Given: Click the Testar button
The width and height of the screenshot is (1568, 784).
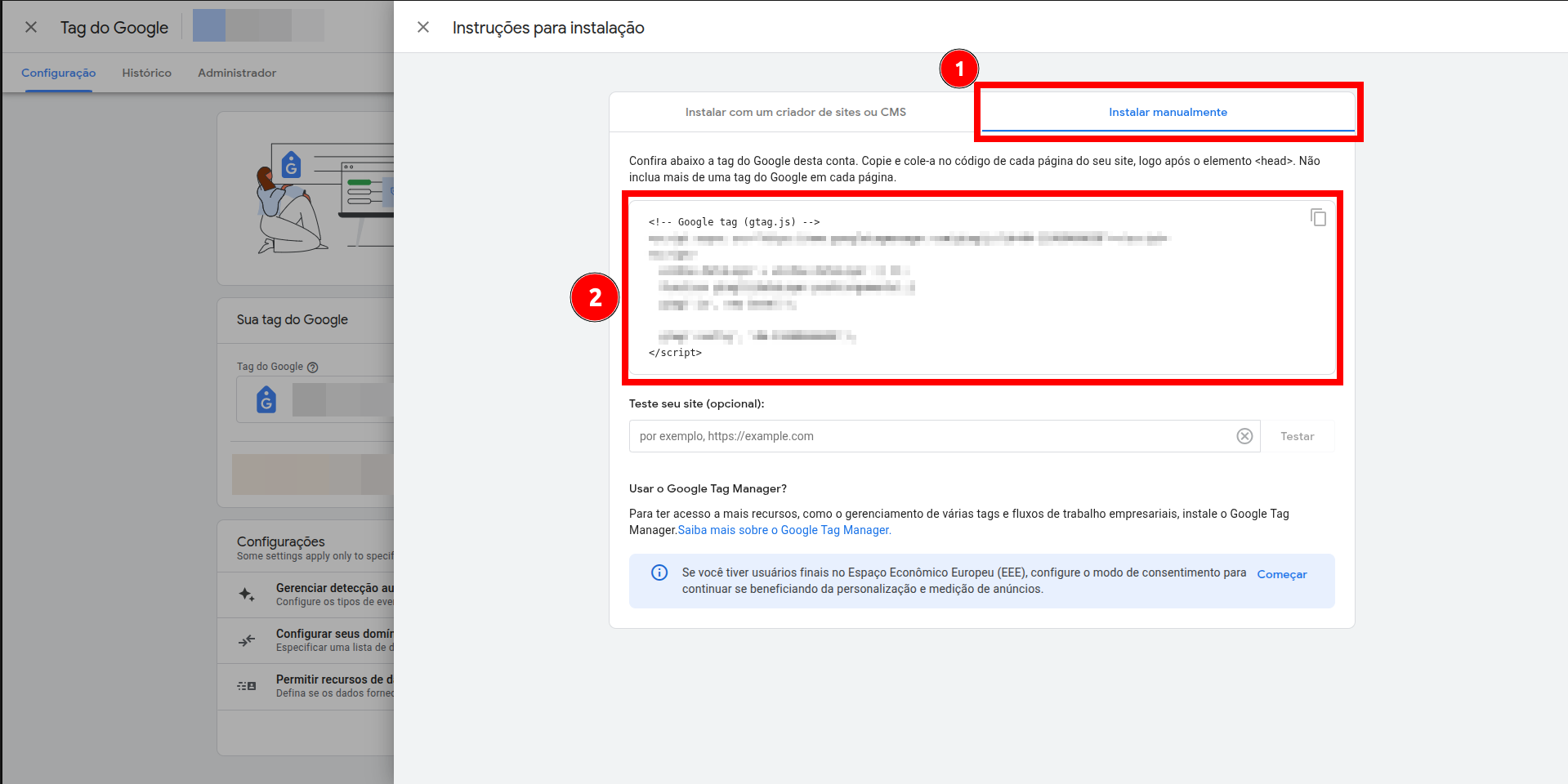Looking at the screenshot, I should (x=1297, y=436).
